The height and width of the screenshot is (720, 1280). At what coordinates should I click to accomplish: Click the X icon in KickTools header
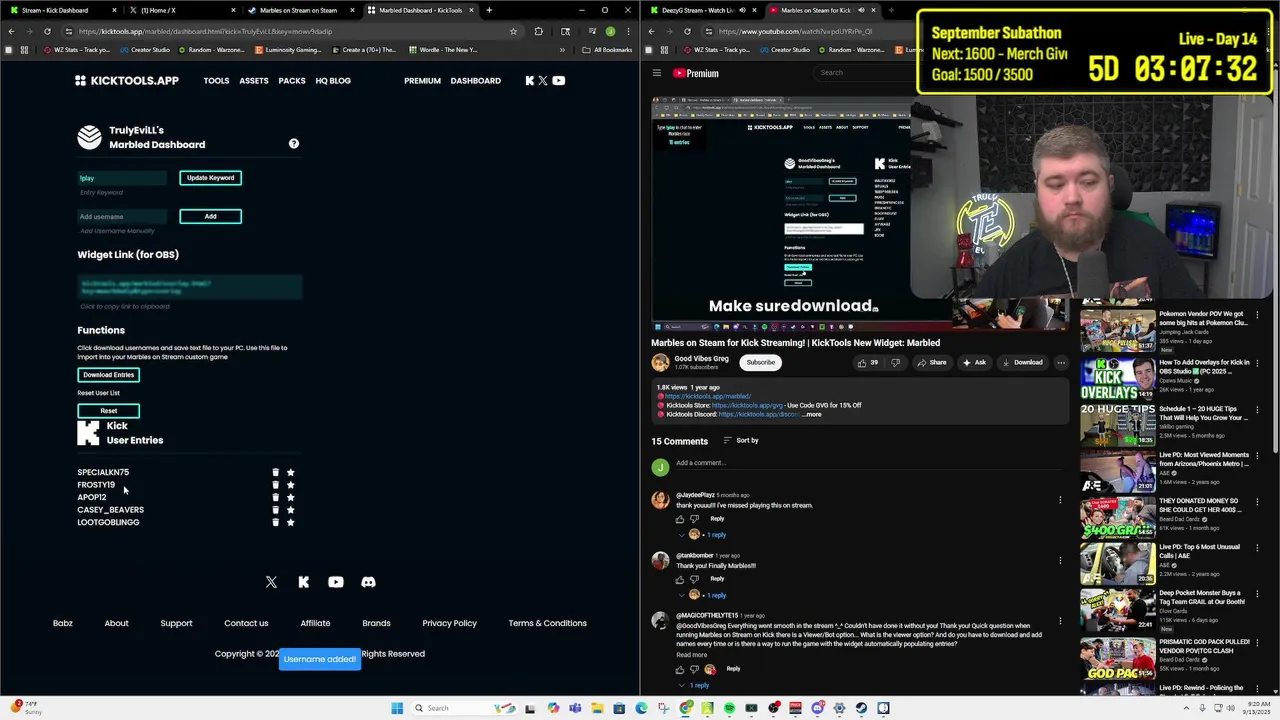pos(543,80)
